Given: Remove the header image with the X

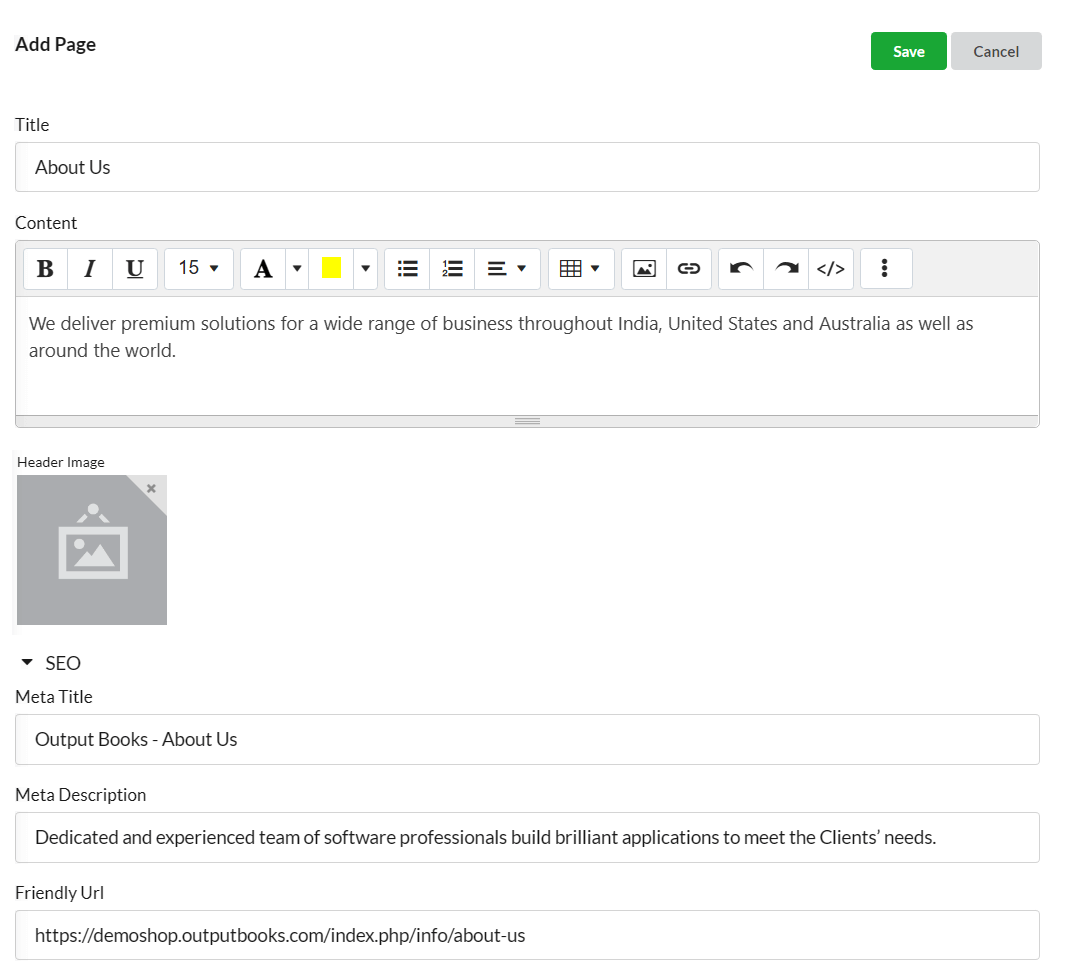Looking at the screenshot, I should [x=151, y=488].
